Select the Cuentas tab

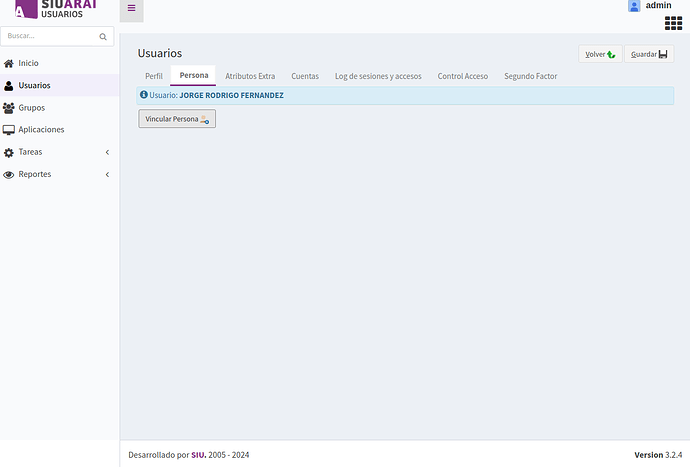(305, 76)
